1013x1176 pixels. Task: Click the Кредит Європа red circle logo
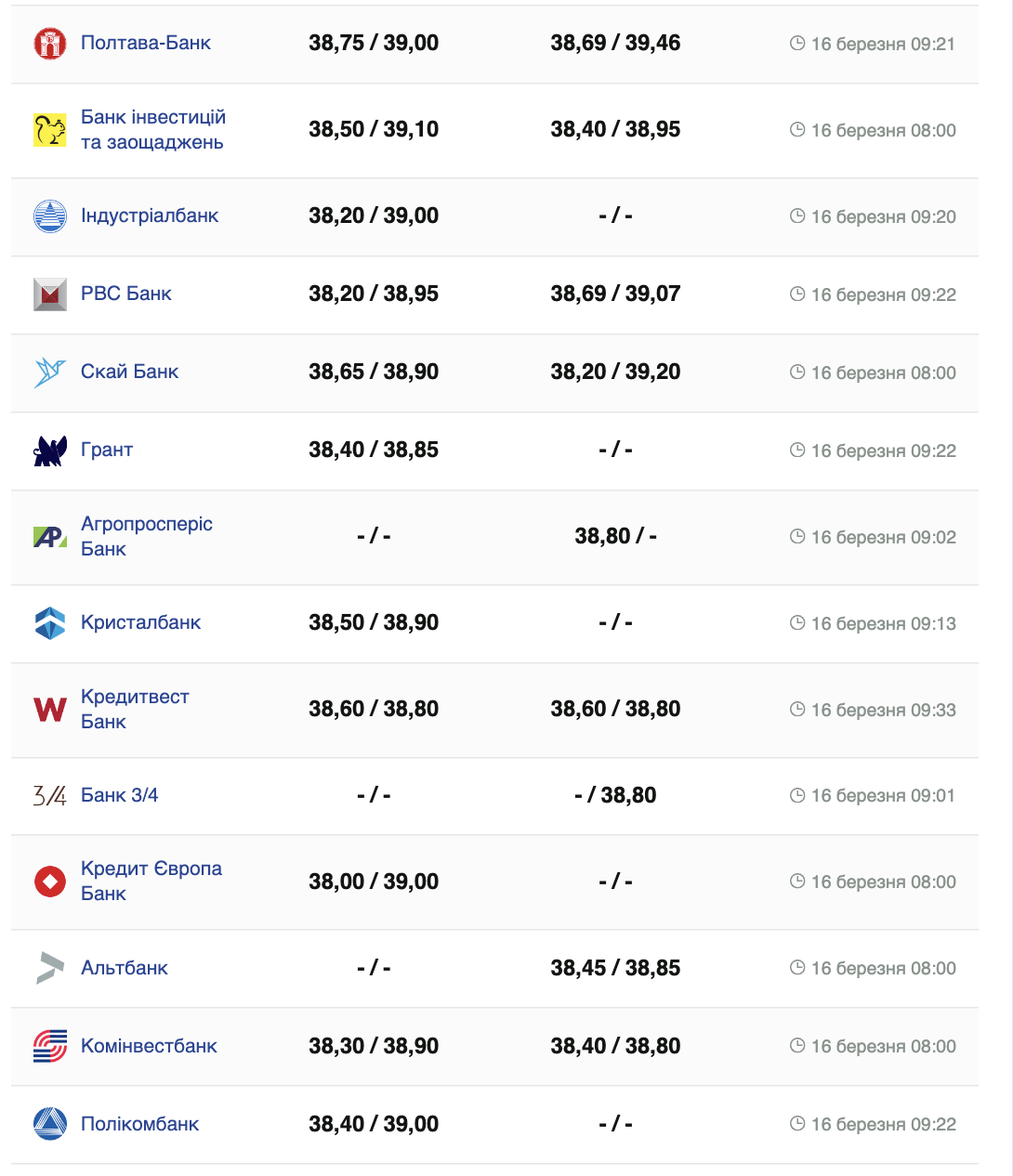50,882
